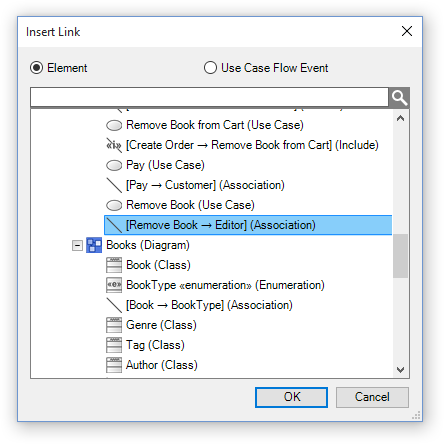Click the magnifier search icon
The image size is (444, 444).
click(399, 97)
